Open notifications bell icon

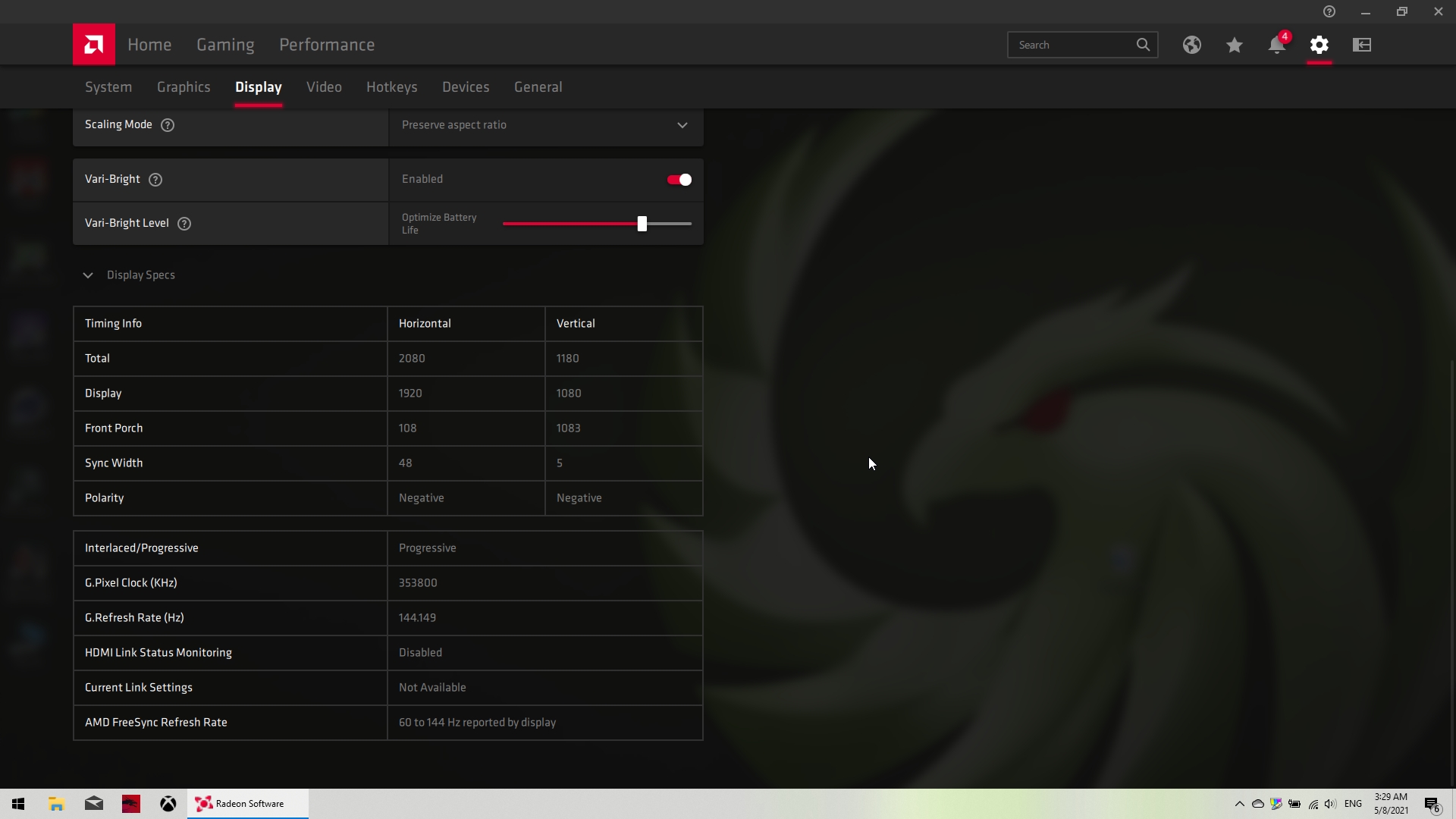point(1277,45)
